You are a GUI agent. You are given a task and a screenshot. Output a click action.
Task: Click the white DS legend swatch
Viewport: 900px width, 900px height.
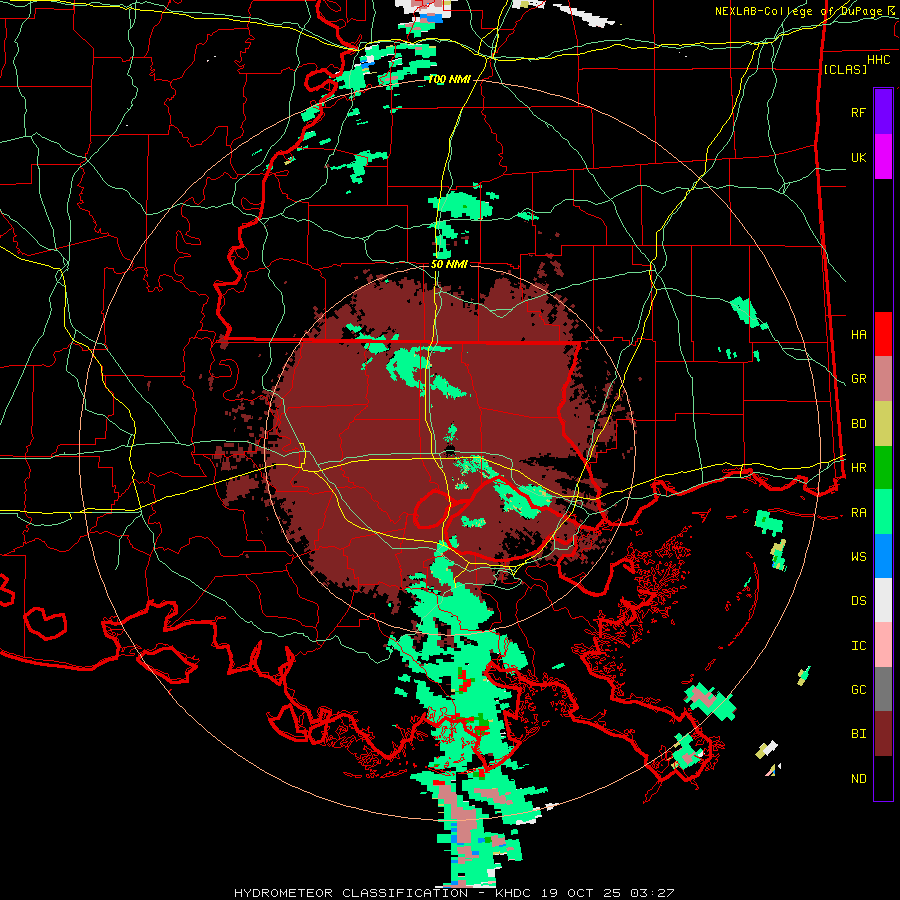(883, 600)
